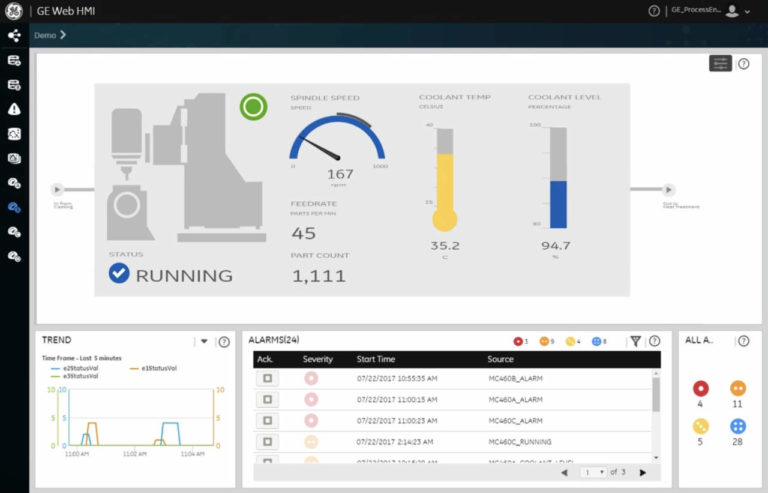Click the GE logo in the header
Screen dimensions: 768x493
(x=14, y=11)
